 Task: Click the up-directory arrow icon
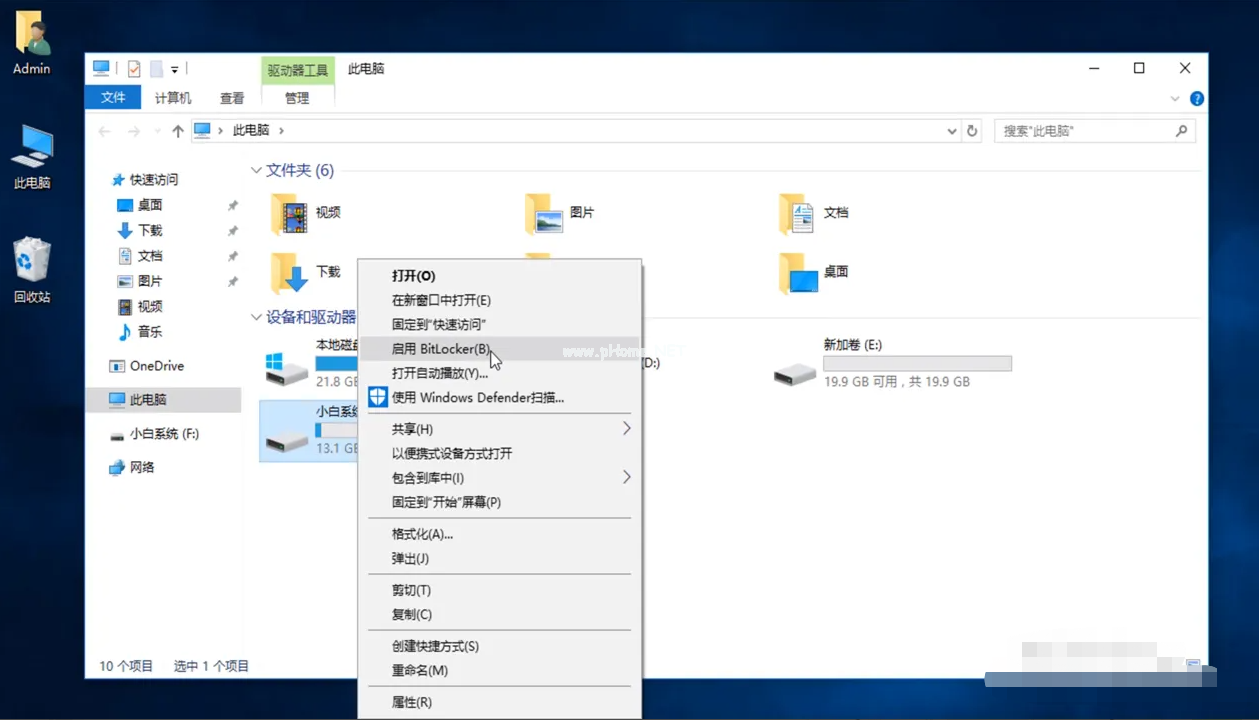[178, 131]
